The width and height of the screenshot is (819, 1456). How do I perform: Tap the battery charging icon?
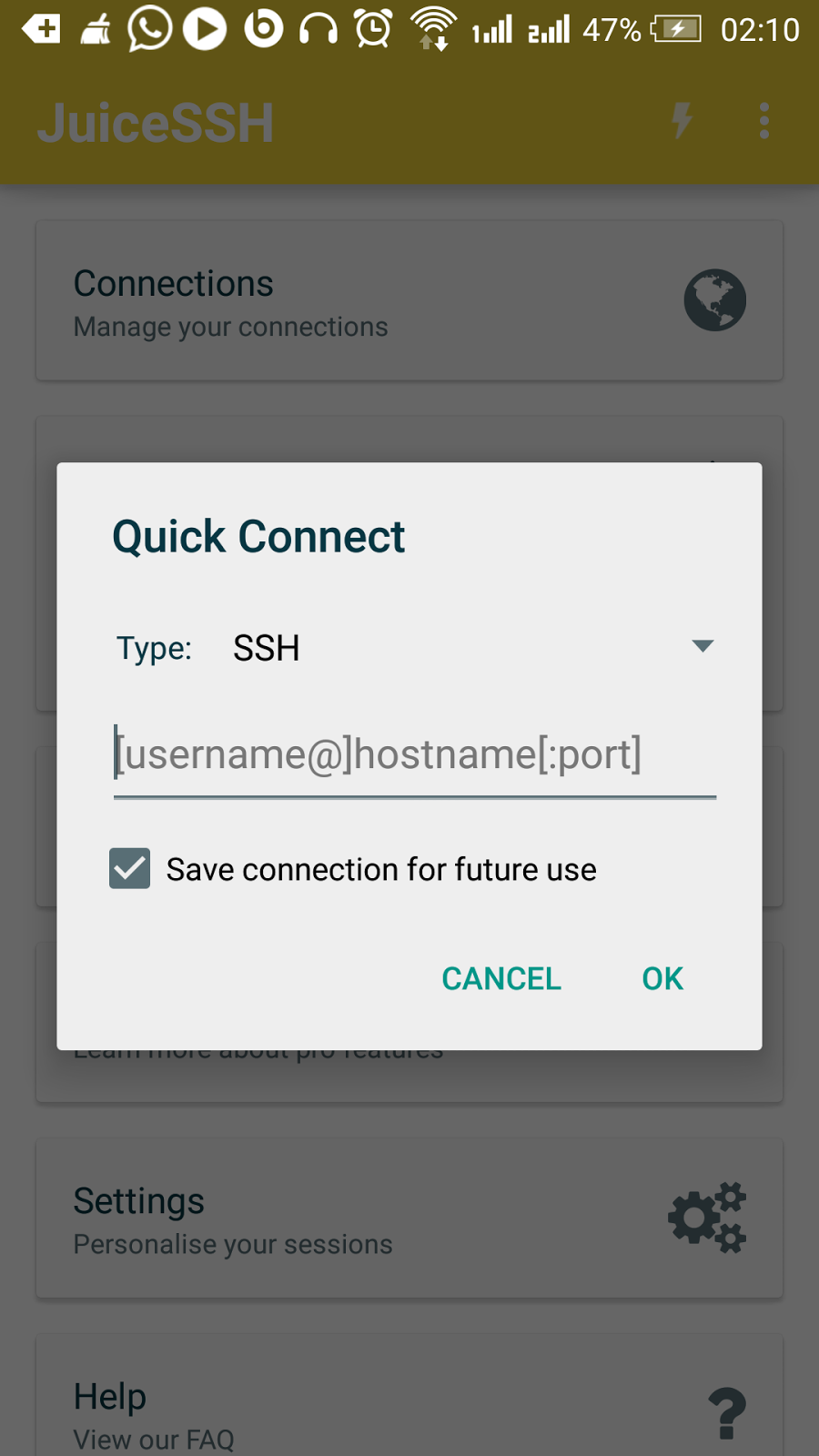(676, 29)
